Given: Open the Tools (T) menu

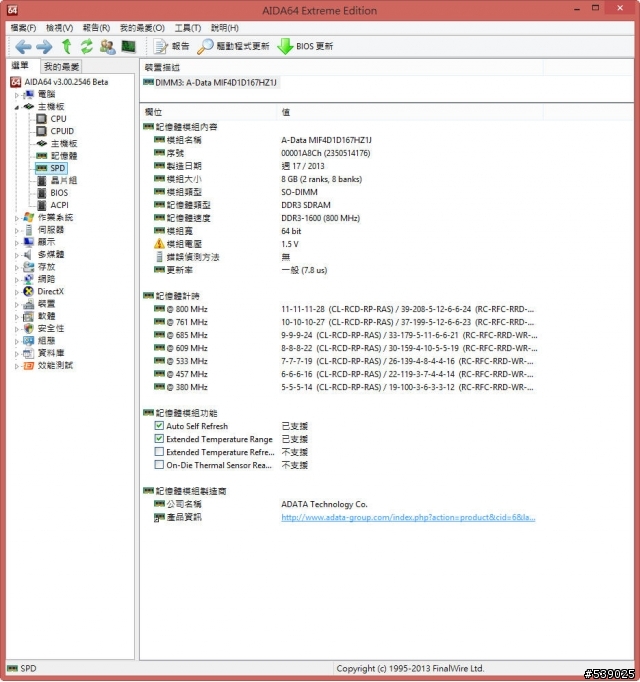Looking at the screenshot, I should click(188, 28).
